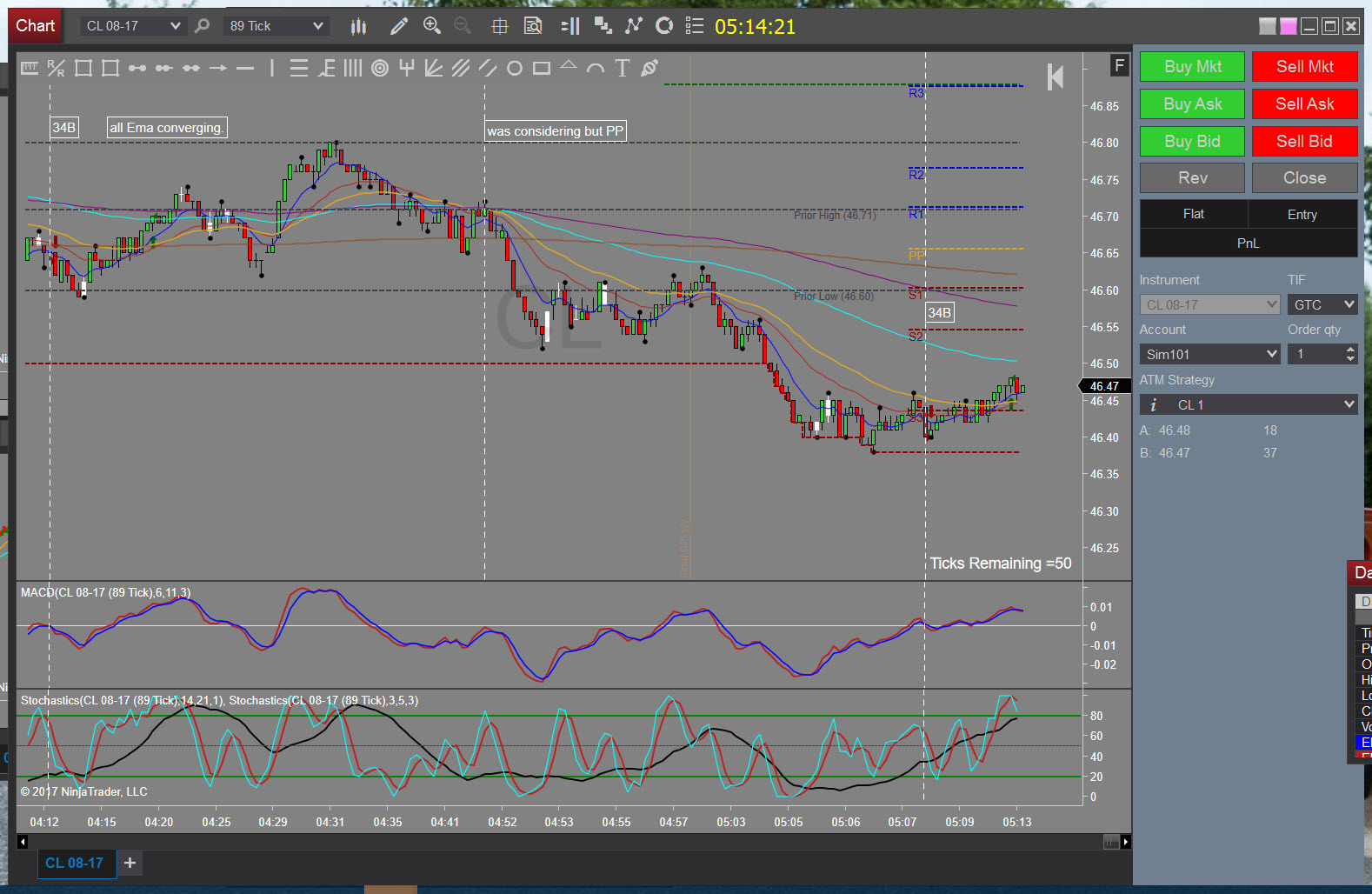
Task: Click the left arrow on horizontal scrollbar
Action: [x=23, y=842]
